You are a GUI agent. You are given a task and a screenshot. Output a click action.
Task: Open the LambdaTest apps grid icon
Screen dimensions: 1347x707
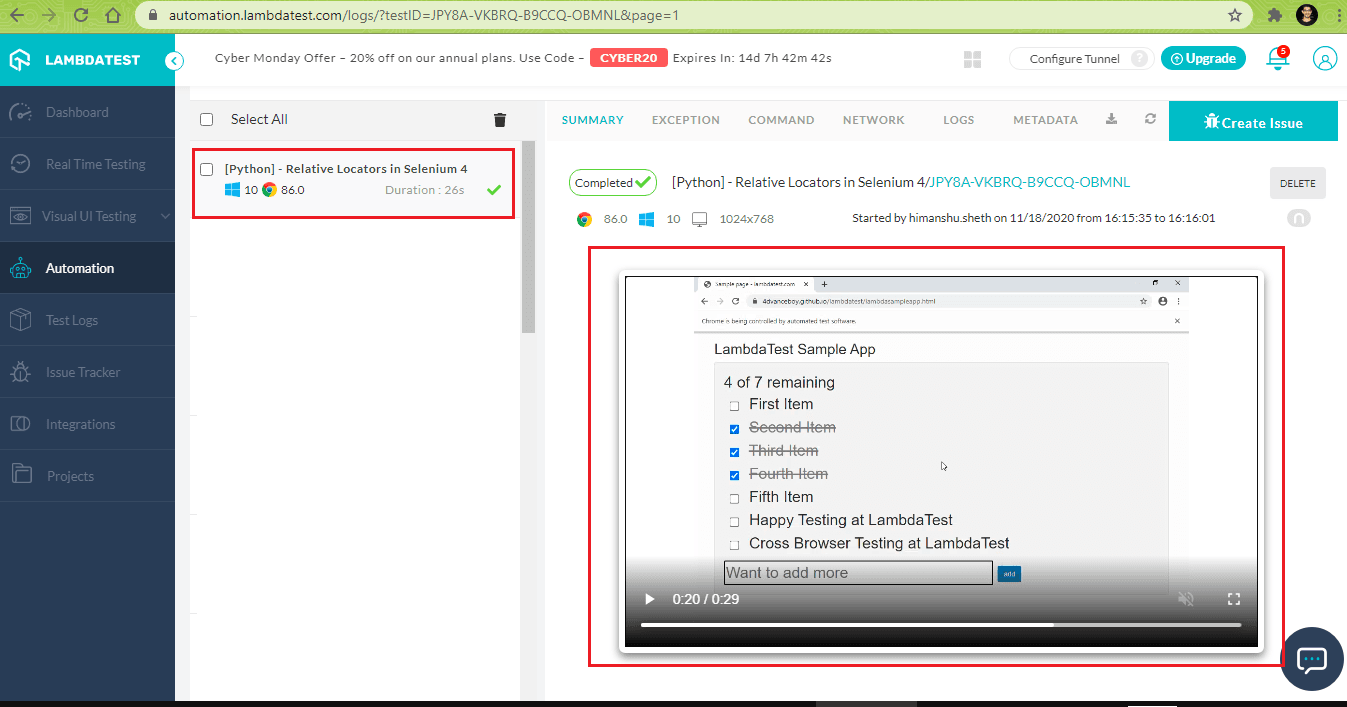click(972, 58)
